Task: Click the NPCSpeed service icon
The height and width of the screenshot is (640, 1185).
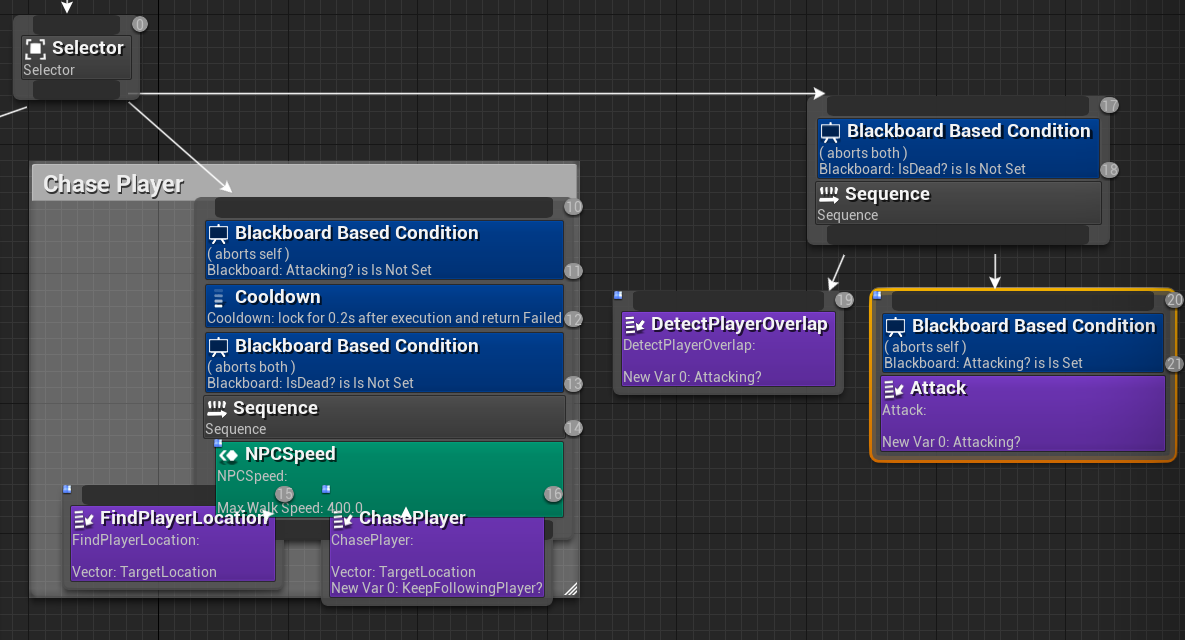Action: pyautogui.click(x=228, y=455)
